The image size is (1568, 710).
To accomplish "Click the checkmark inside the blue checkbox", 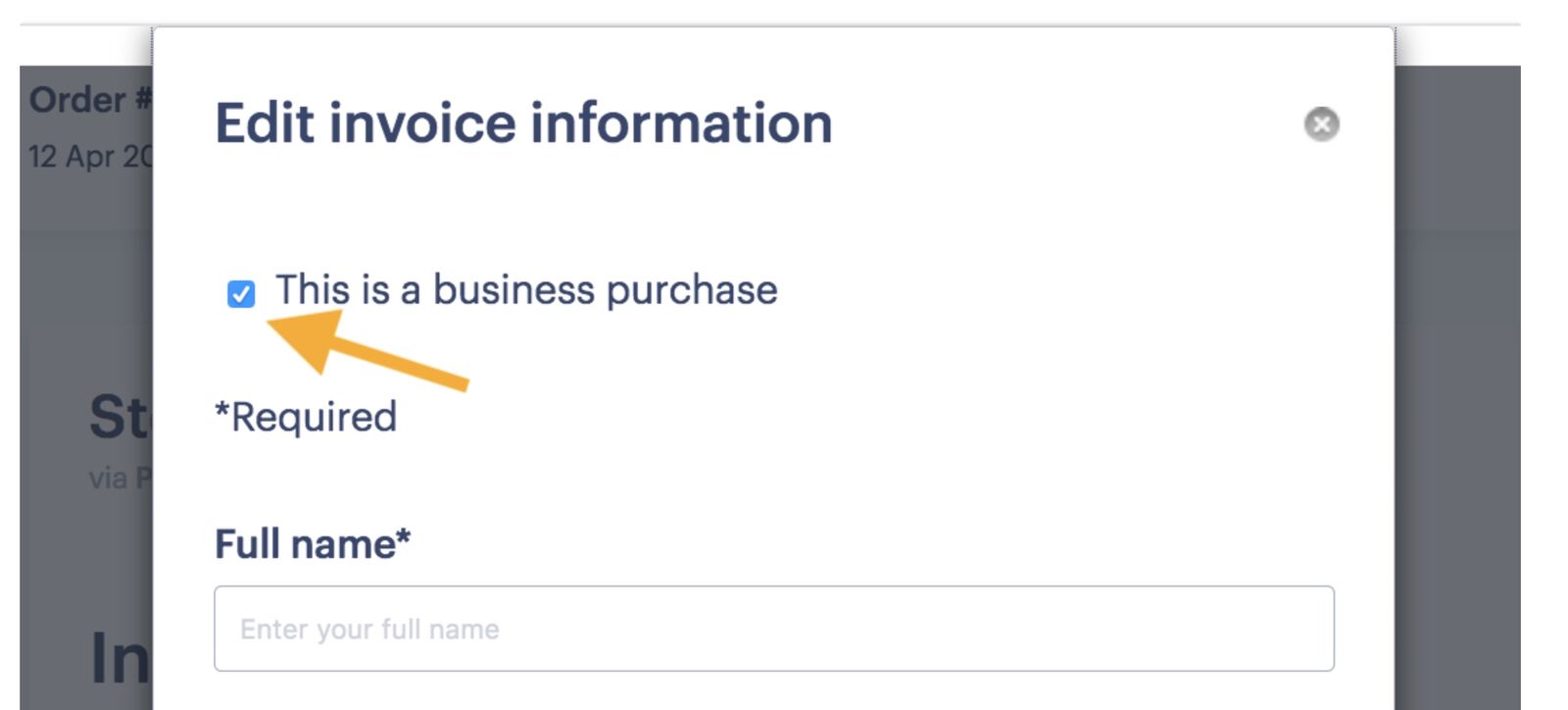I will click(x=241, y=291).
